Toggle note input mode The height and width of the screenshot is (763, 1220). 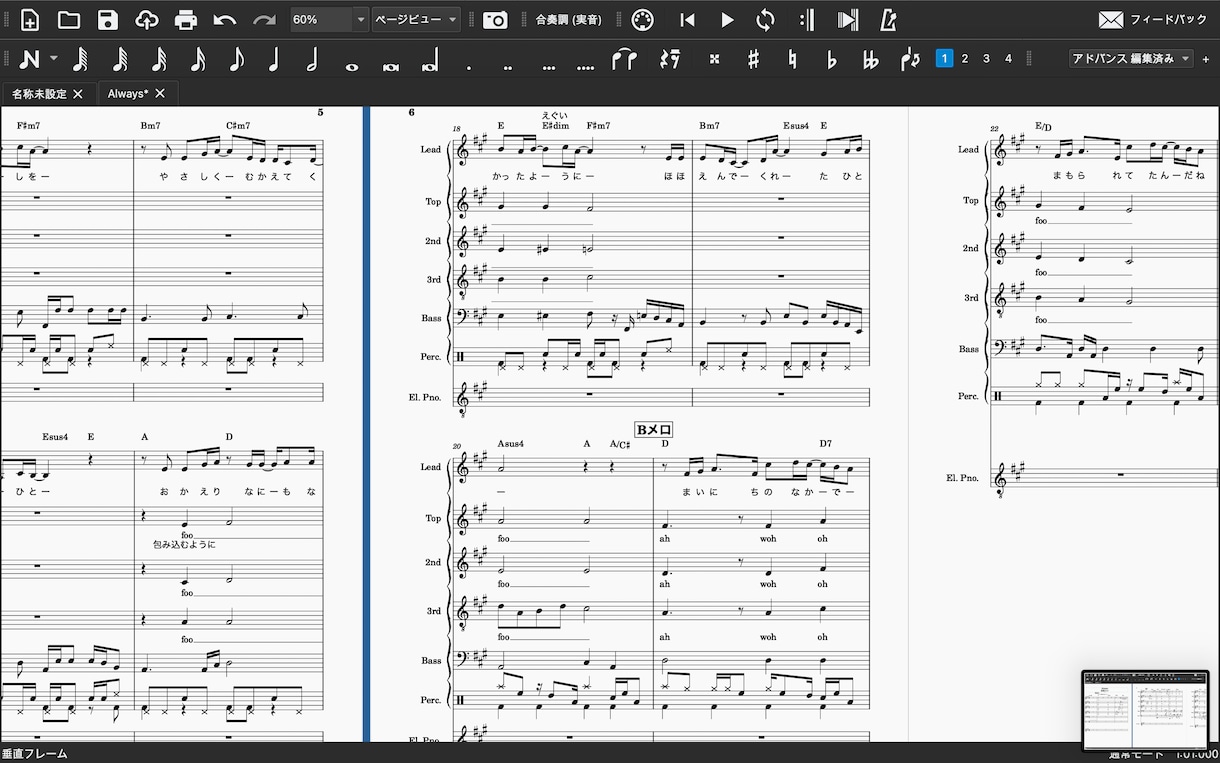point(29,59)
